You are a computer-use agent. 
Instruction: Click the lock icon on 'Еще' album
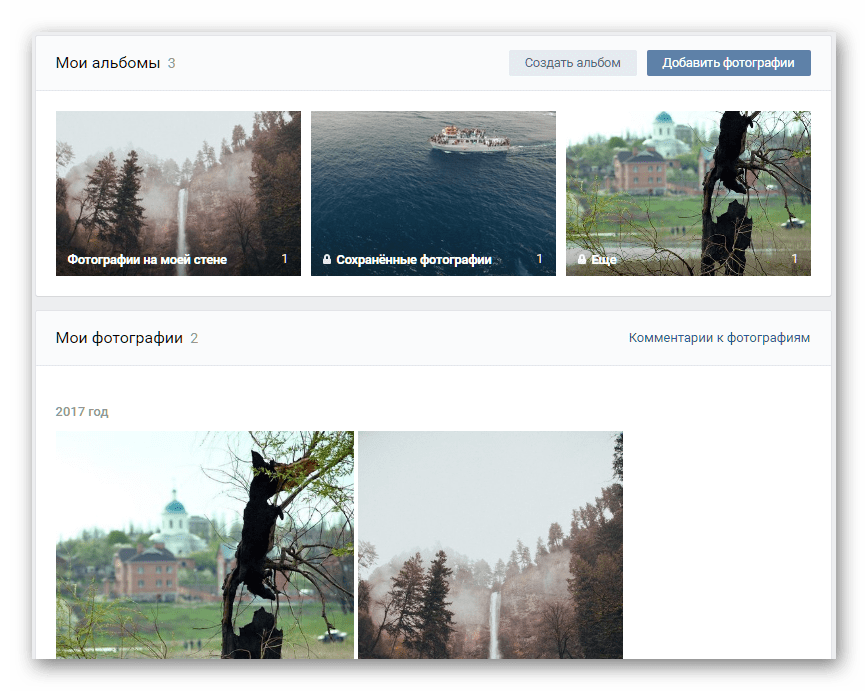[582, 259]
